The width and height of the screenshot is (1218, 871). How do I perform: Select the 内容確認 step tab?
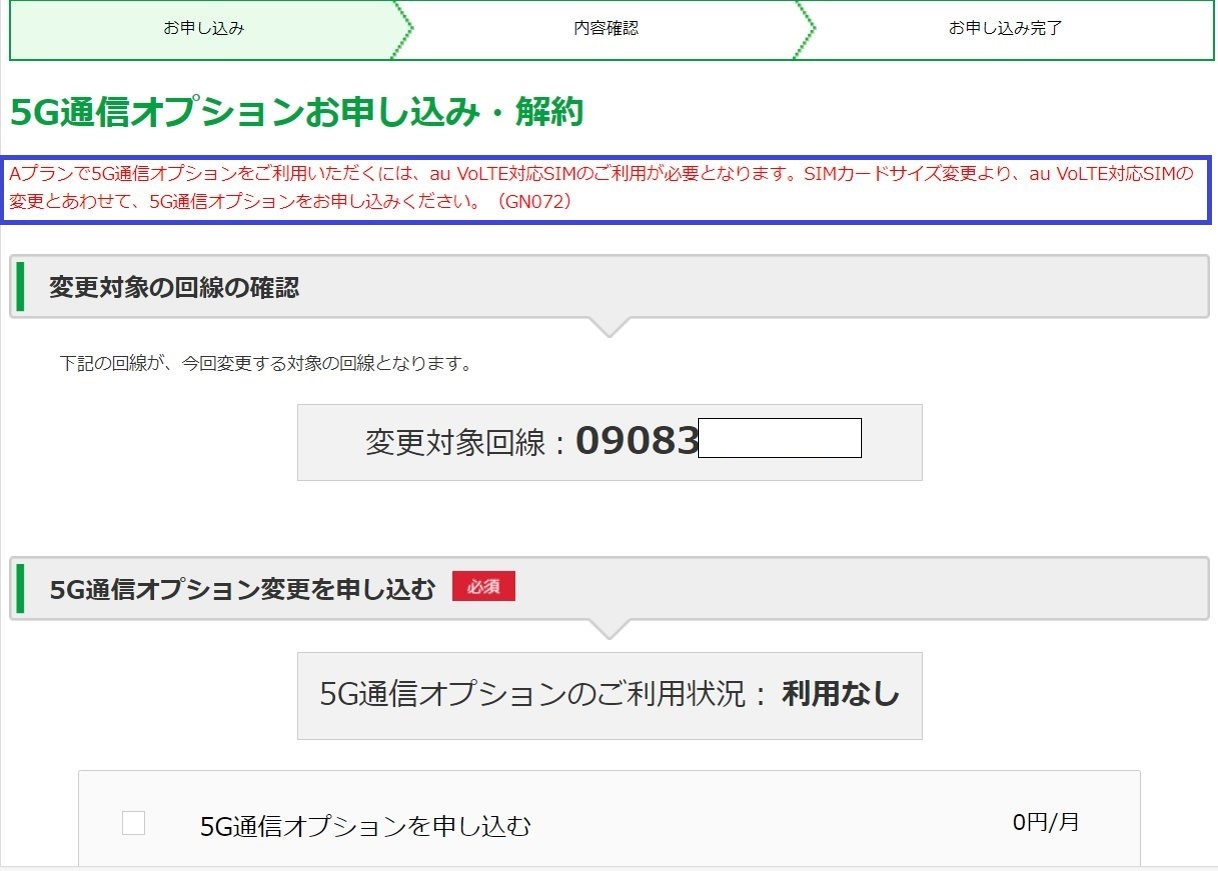605,29
